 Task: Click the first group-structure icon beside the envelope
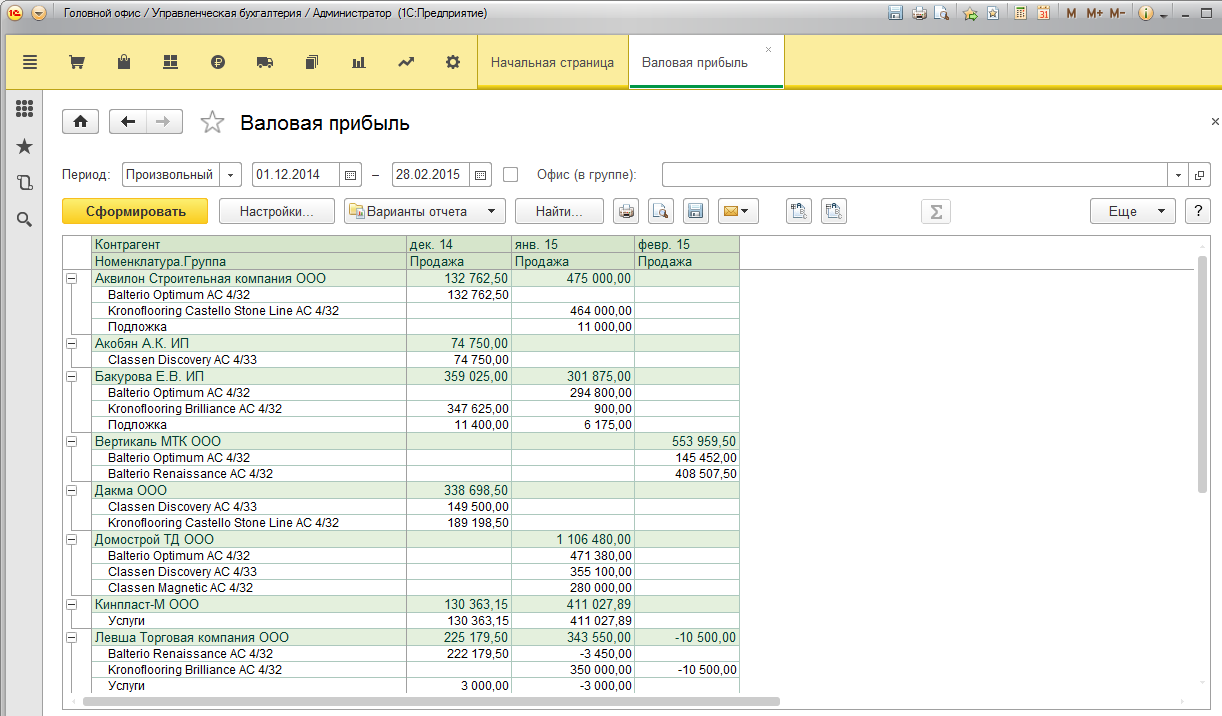tap(798, 211)
